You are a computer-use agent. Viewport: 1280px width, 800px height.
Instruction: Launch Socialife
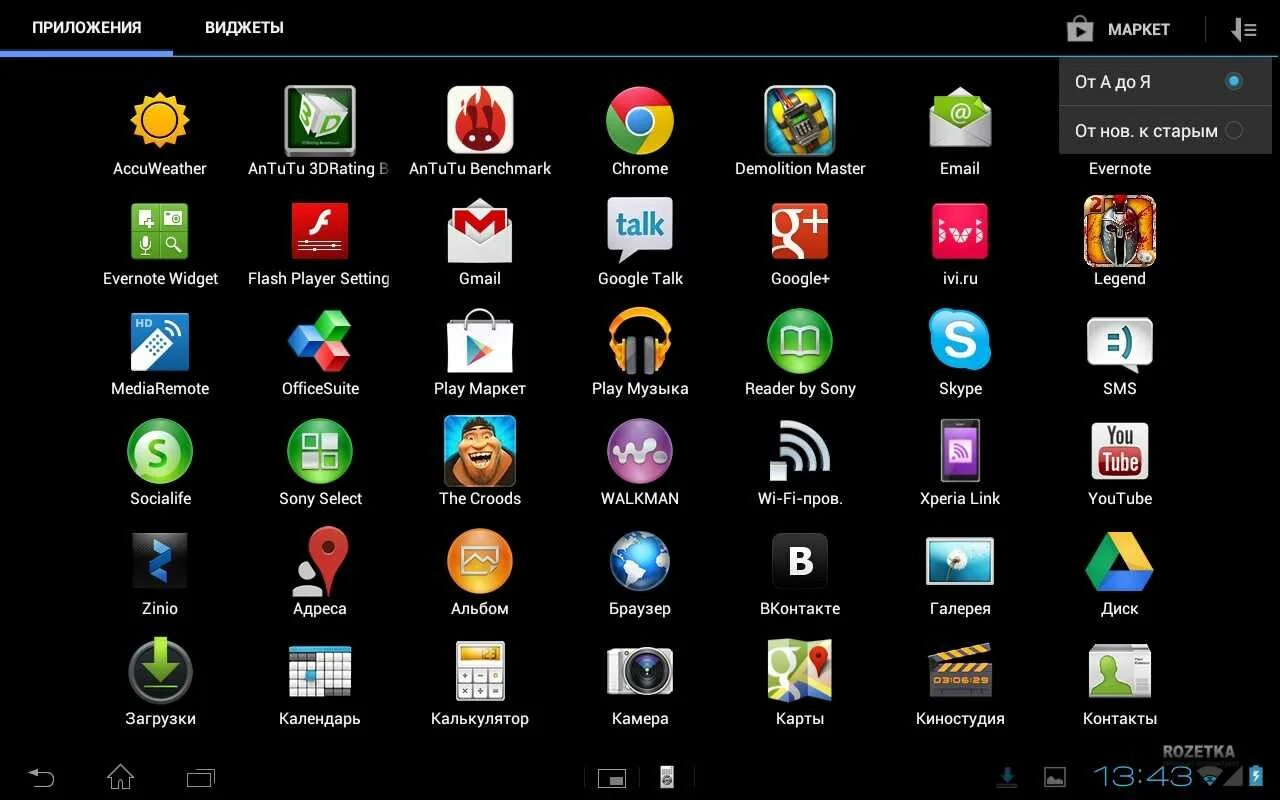point(160,451)
